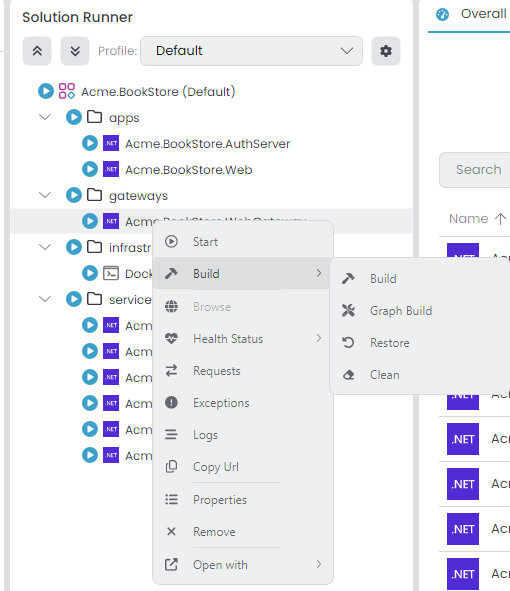
Task: Open Solution Runner settings gear
Action: click(386, 51)
